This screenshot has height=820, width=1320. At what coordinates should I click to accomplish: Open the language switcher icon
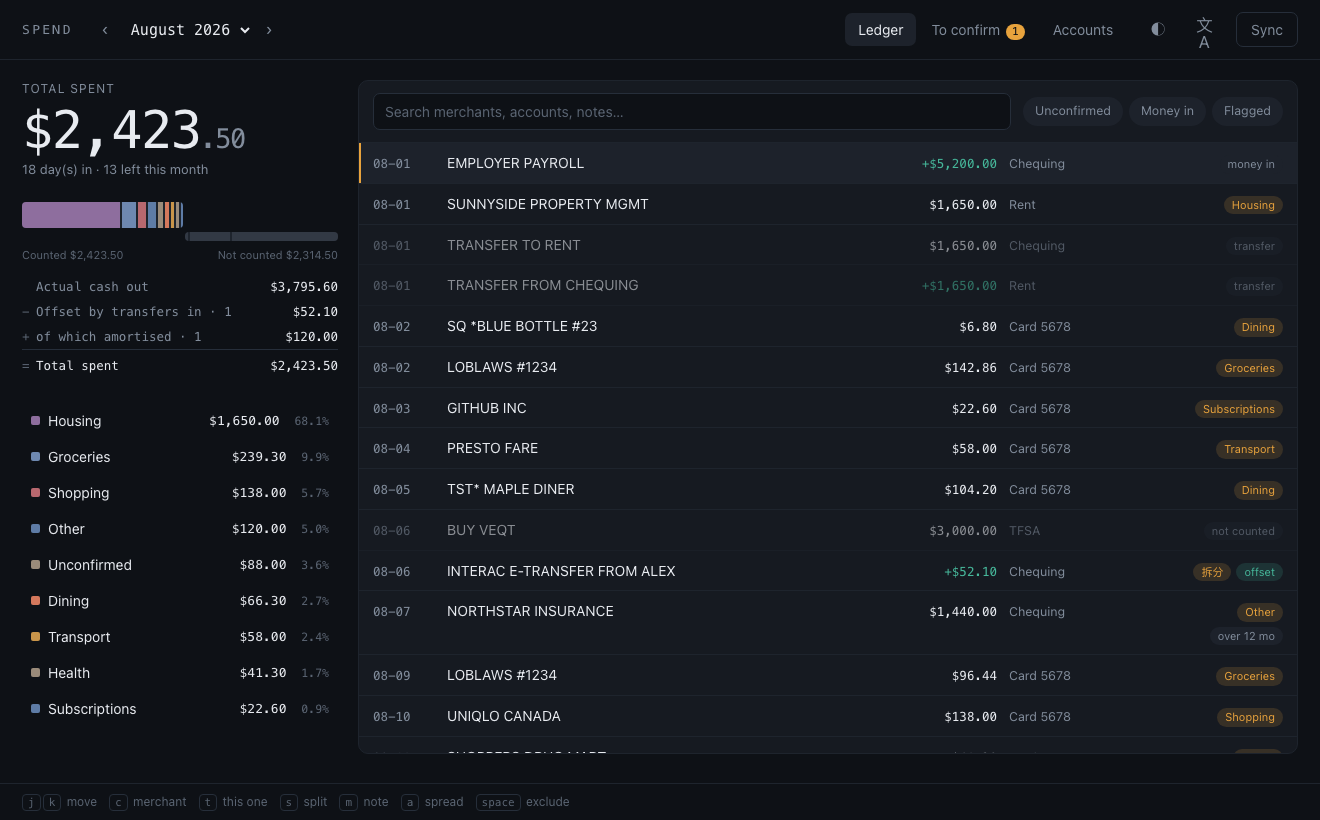click(1204, 33)
